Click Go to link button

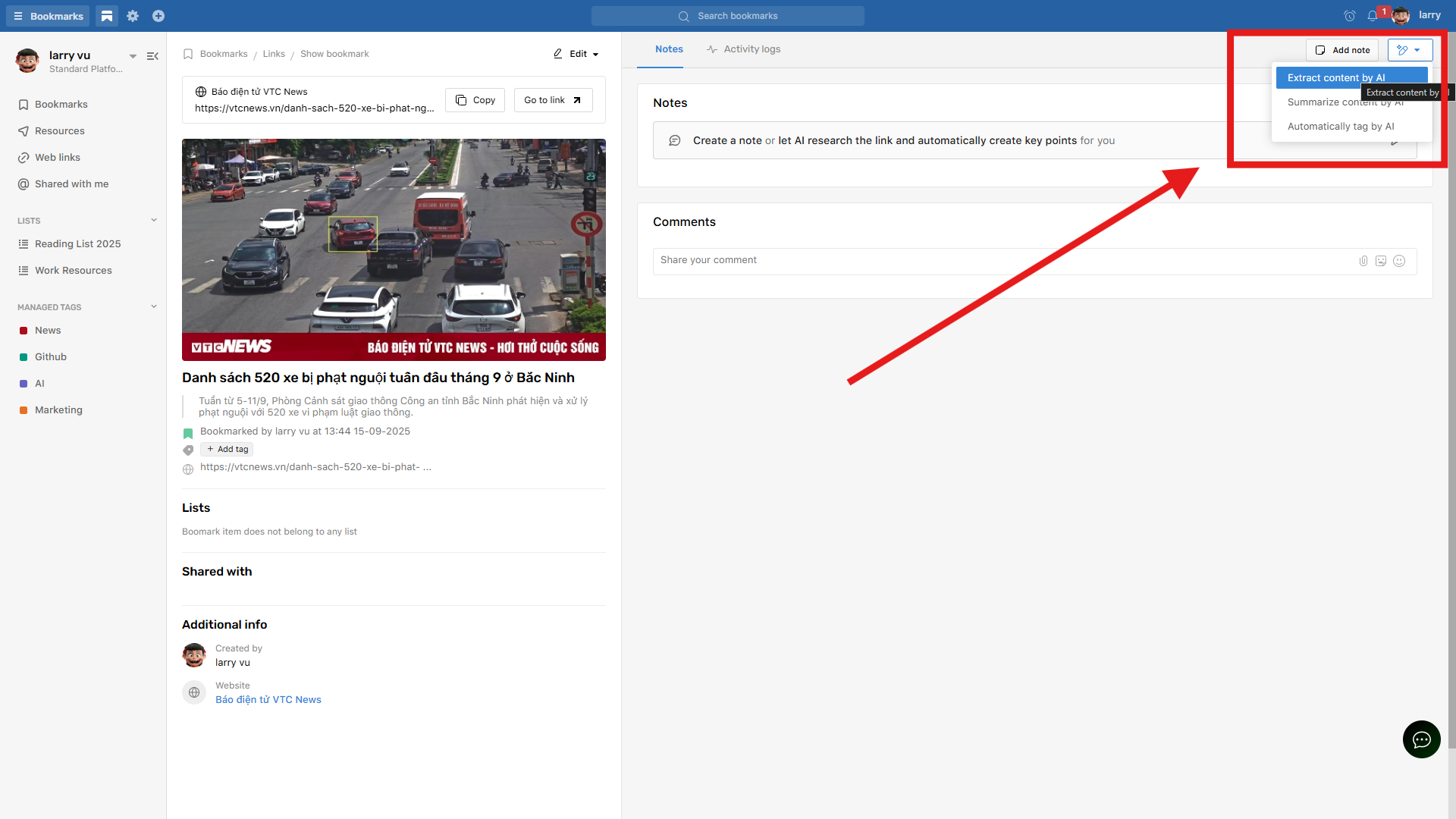tap(553, 100)
